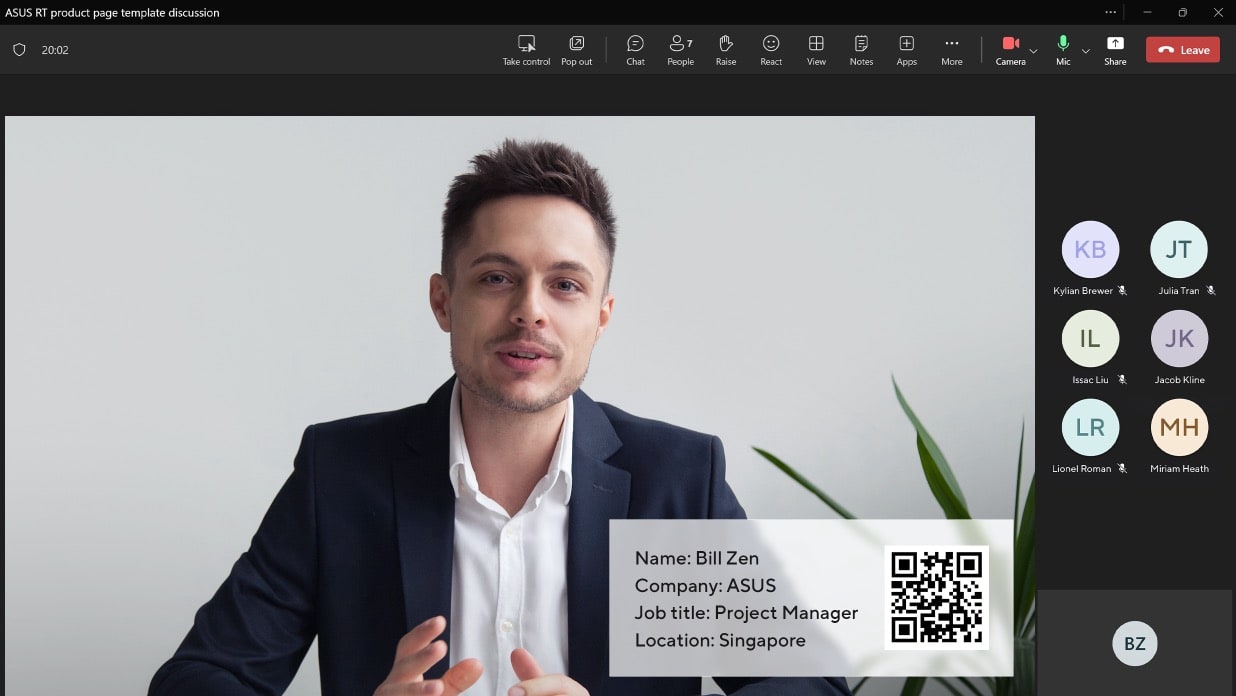
Task: Select Issac Liu's IL avatar
Action: coord(1090,339)
